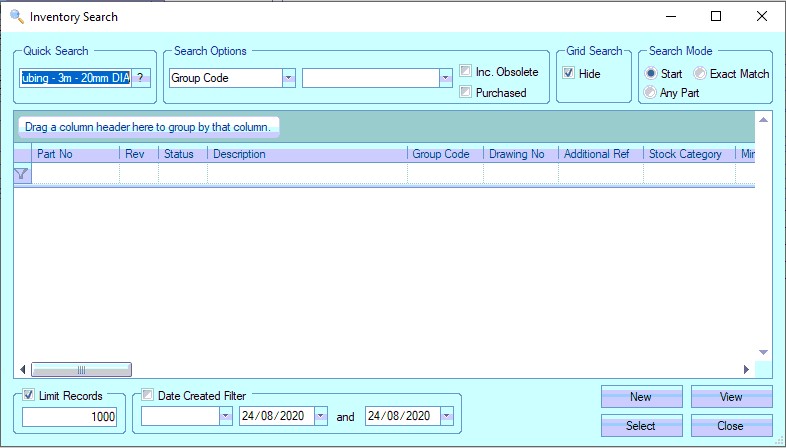This screenshot has width=786, height=448.
Task: Select the Exact Match search mode
Action: coord(701,74)
